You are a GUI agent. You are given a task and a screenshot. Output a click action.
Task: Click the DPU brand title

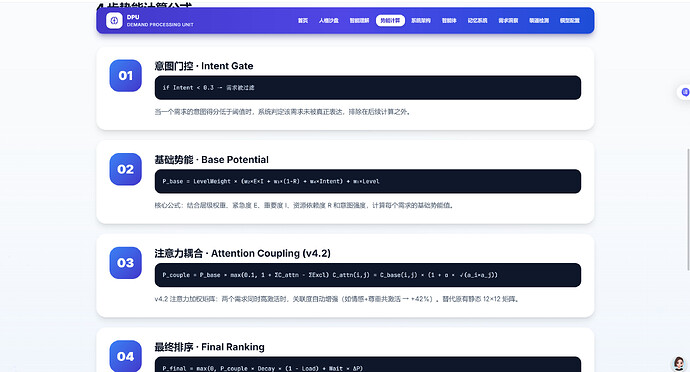[133, 17]
